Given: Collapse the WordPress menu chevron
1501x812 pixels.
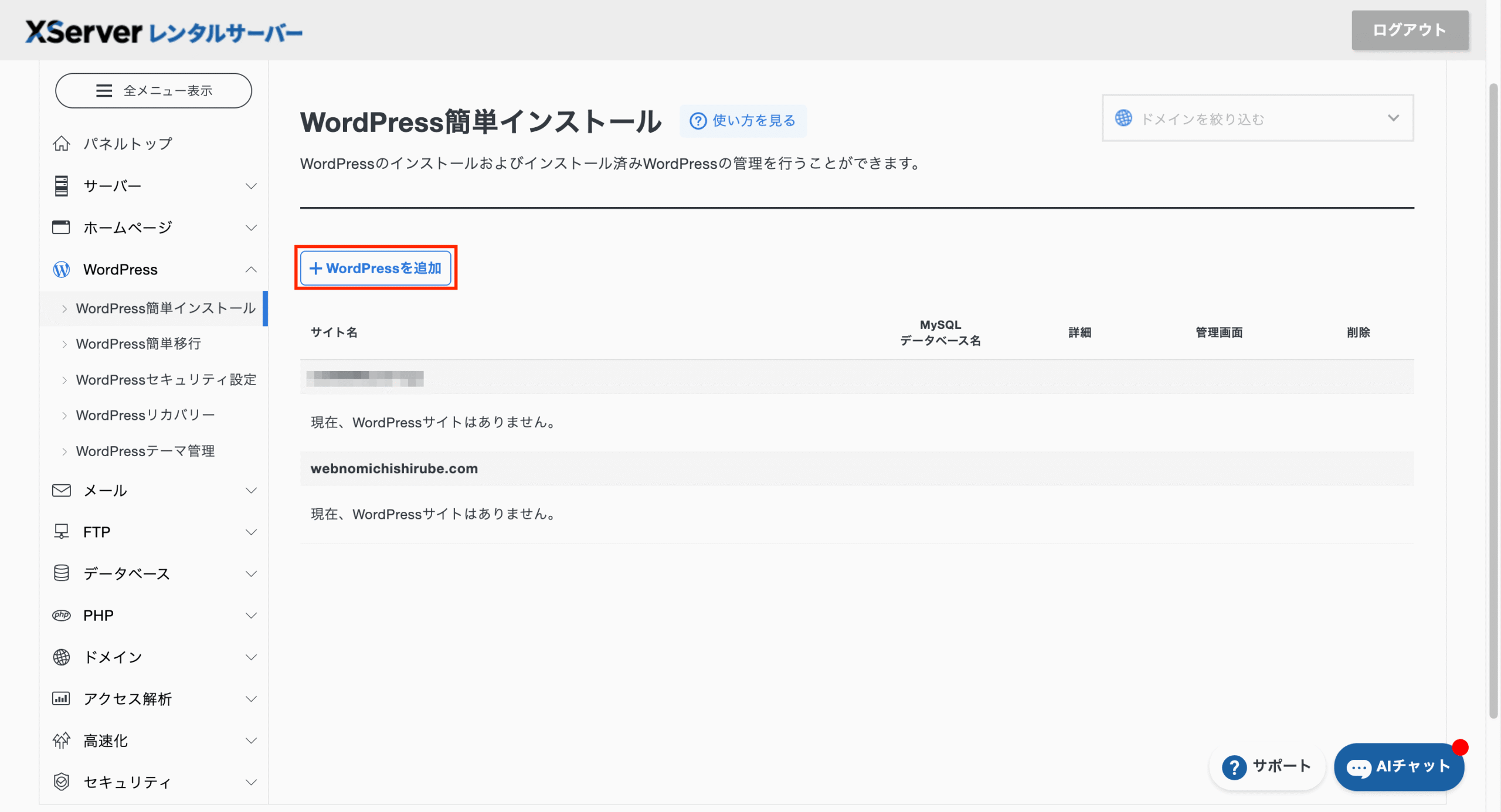Looking at the screenshot, I should coord(251,270).
